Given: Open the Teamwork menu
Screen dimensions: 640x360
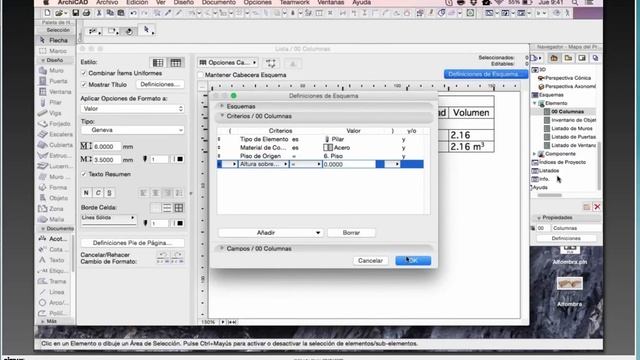Looking at the screenshot, I should 294,2.
